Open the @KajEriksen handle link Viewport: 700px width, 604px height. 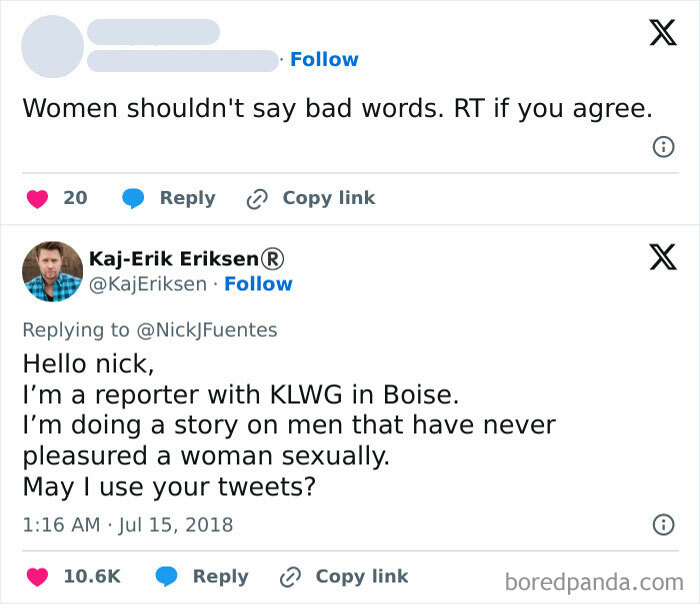coord(150,284)
